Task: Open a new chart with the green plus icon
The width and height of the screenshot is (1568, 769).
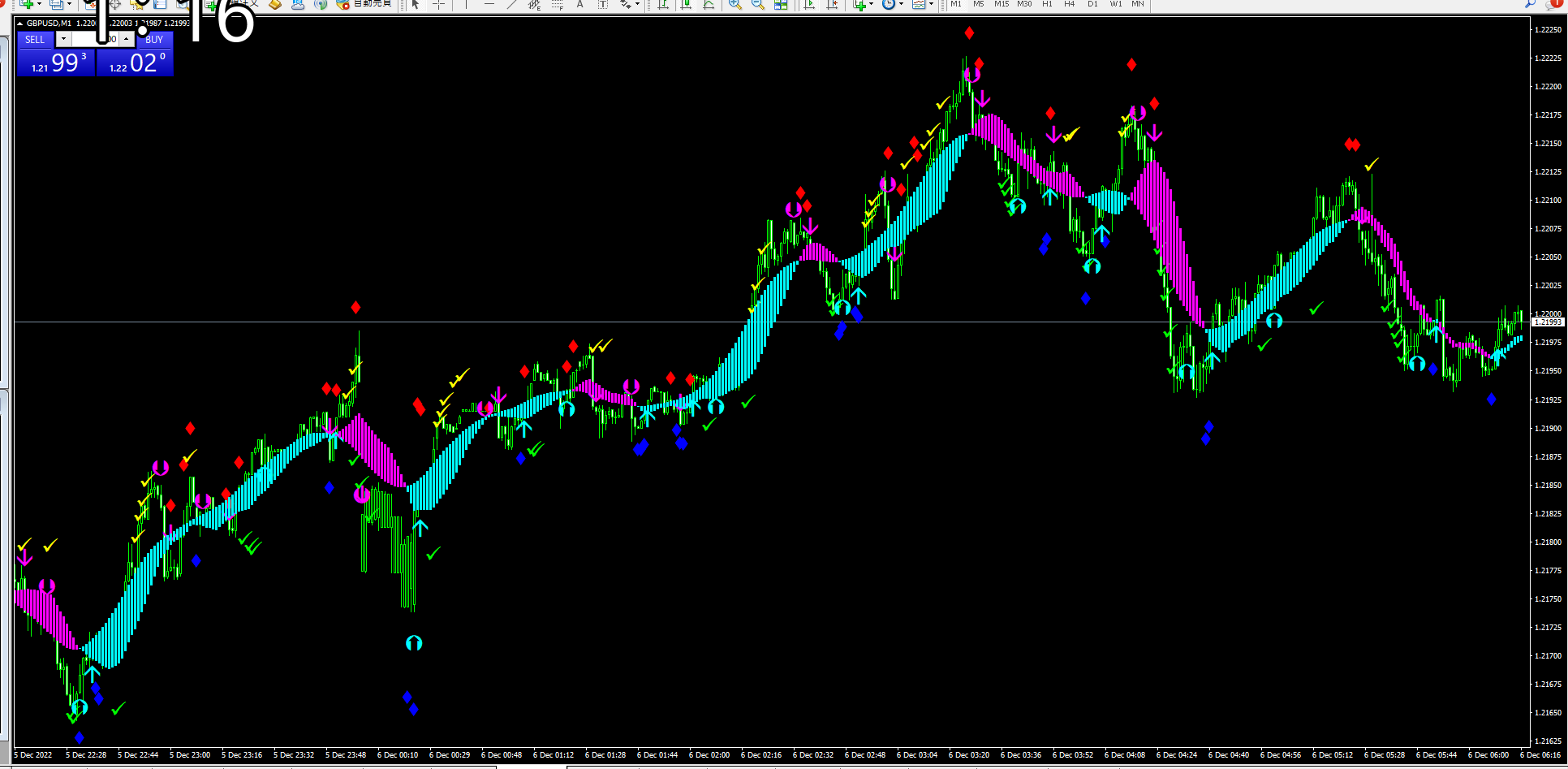Action: [x=26, y=4]
